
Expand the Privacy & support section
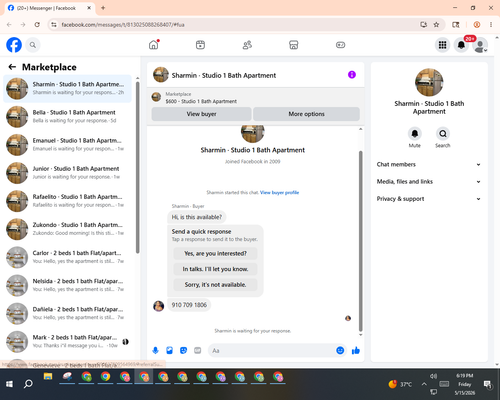click(x=429, y=199)
